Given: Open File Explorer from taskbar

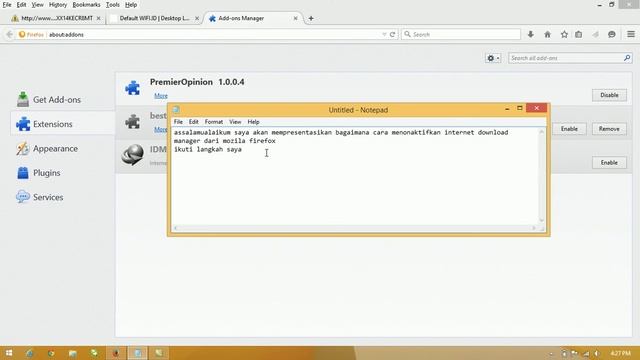Looking at the screenshot, I should pos(73,353).
